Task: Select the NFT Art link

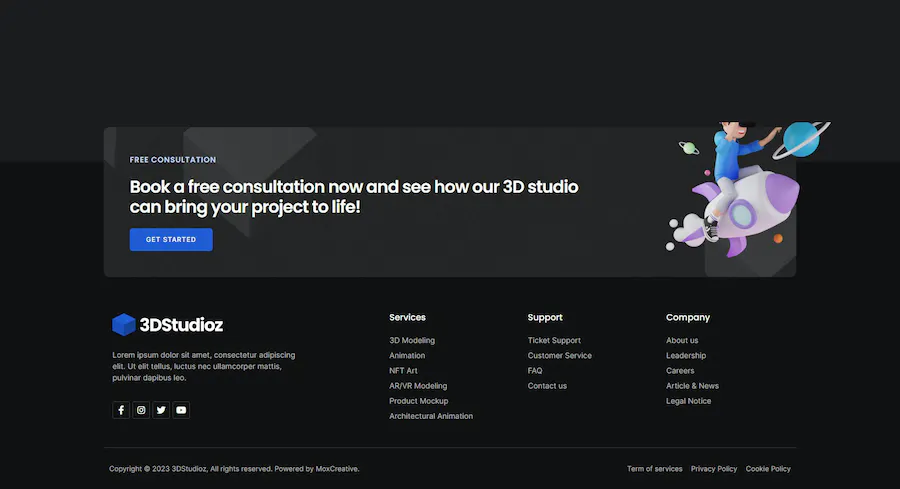Action: 403,371
